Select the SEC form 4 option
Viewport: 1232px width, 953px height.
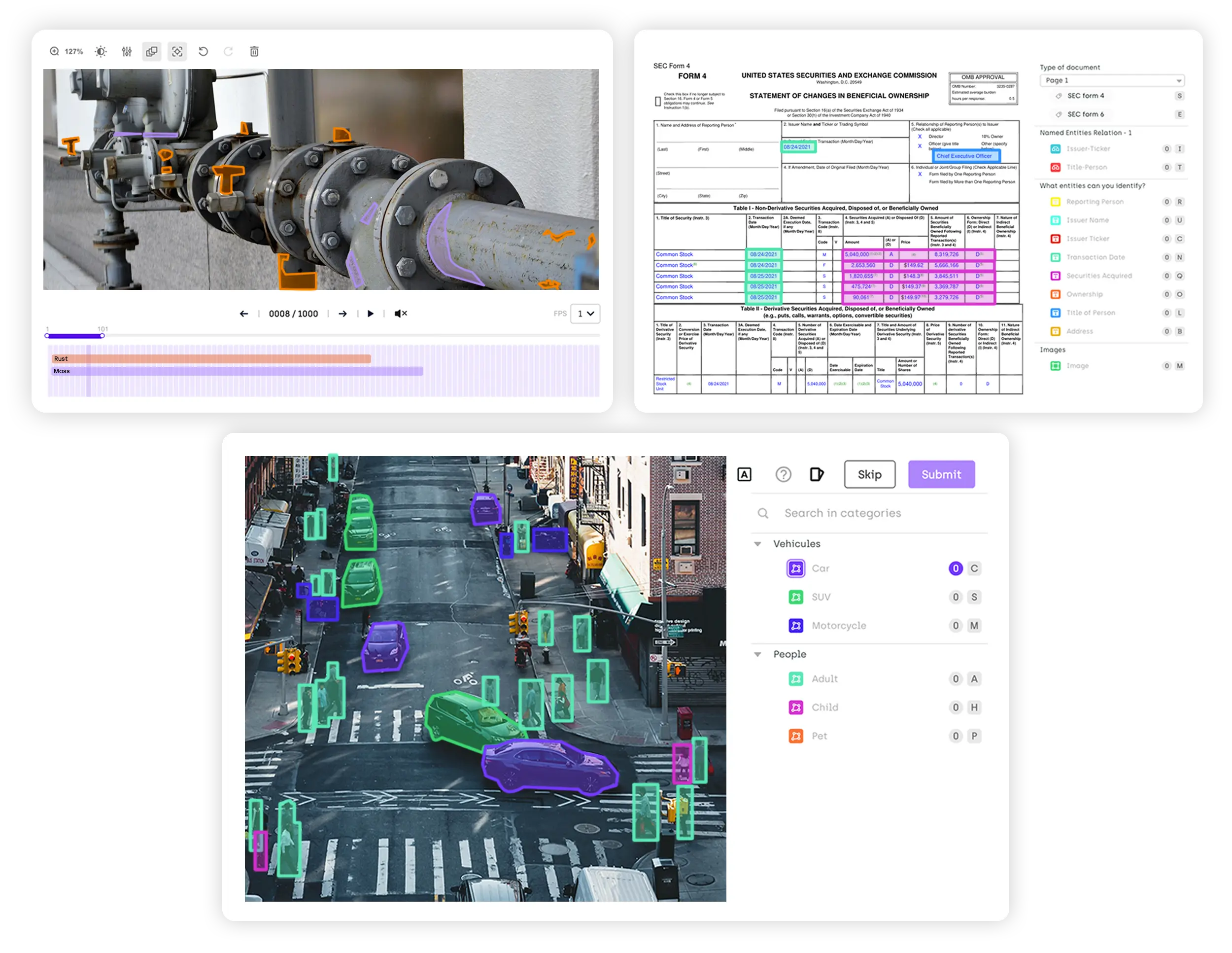1085,96
